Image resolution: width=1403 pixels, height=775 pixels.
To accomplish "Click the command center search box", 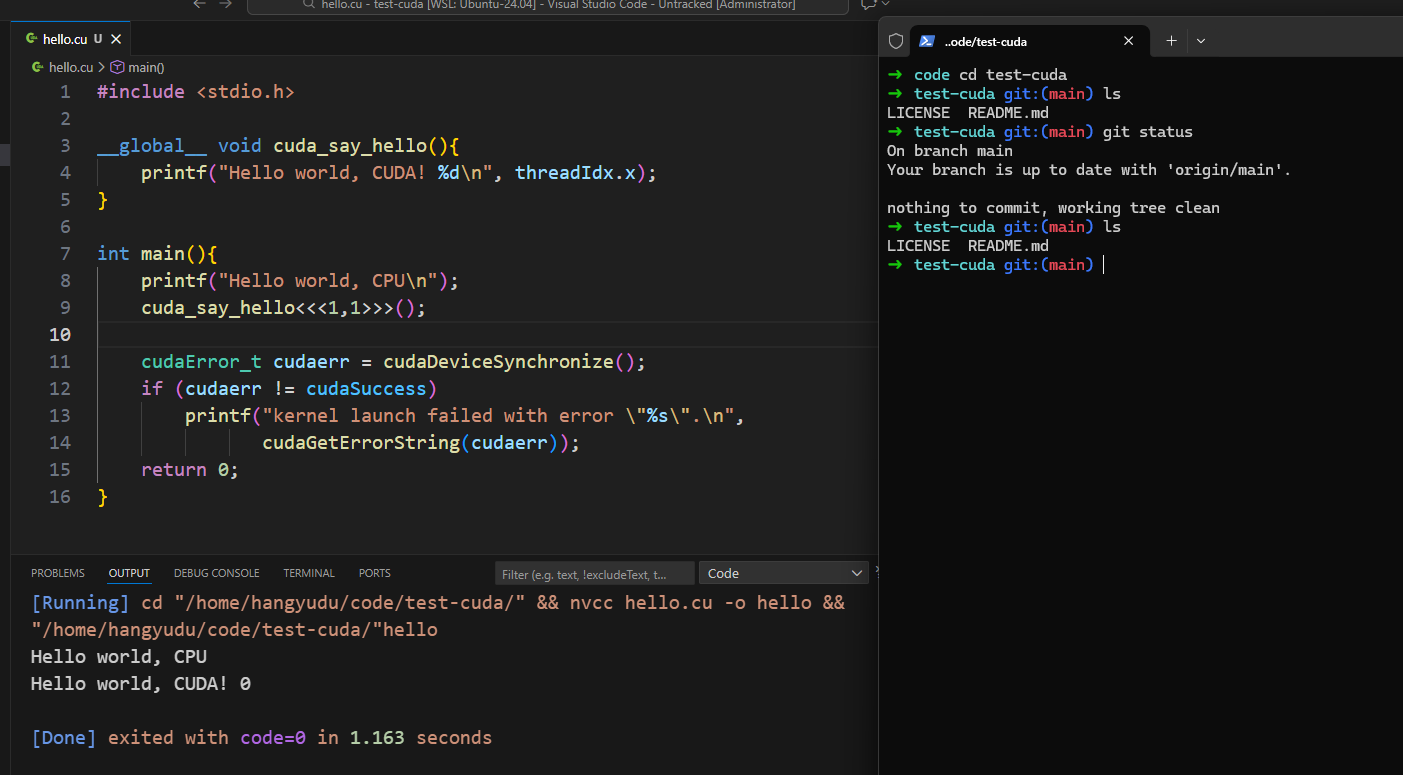I will point(548,5).
